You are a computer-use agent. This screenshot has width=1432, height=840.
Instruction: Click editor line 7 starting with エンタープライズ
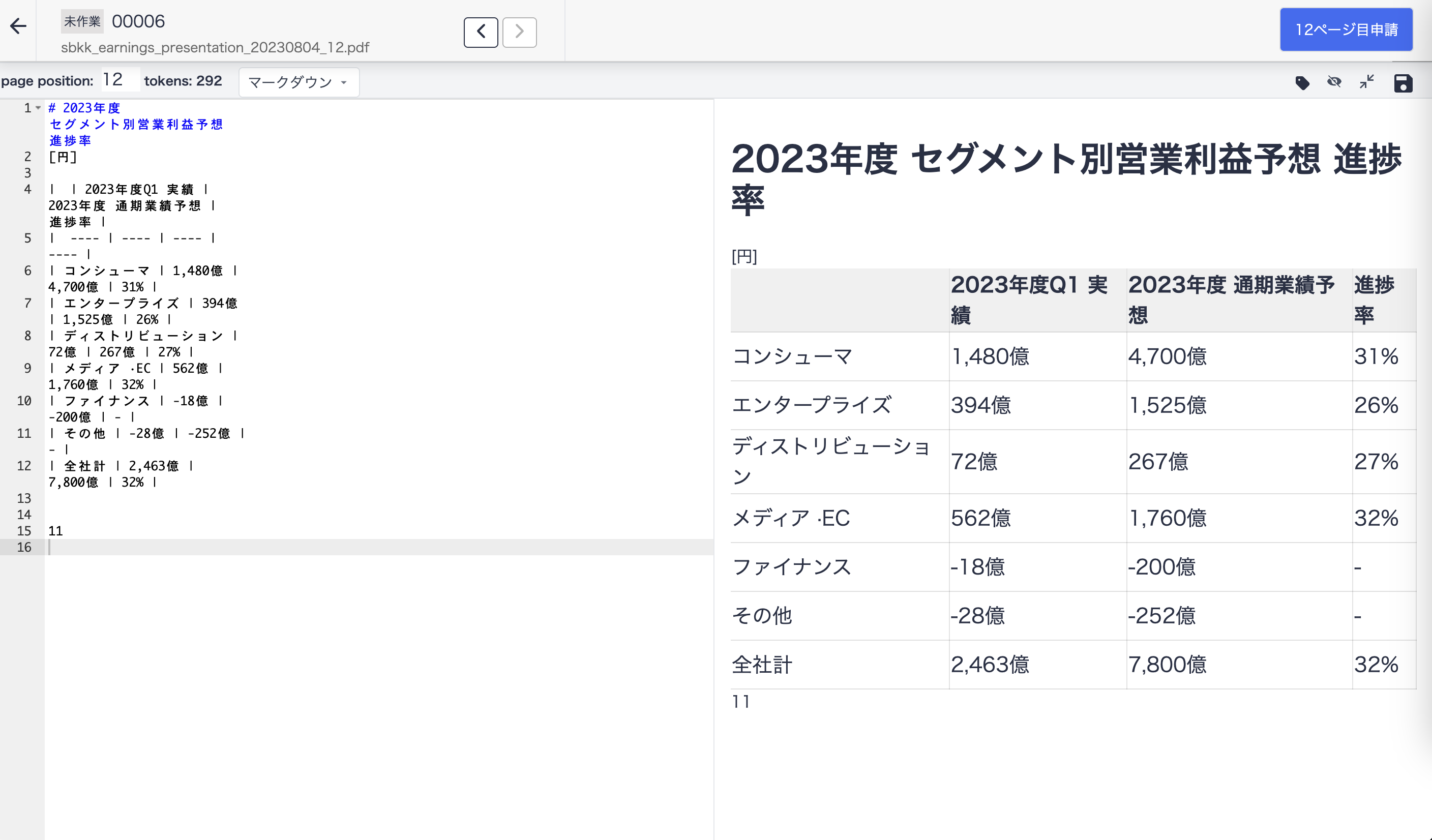142,311
